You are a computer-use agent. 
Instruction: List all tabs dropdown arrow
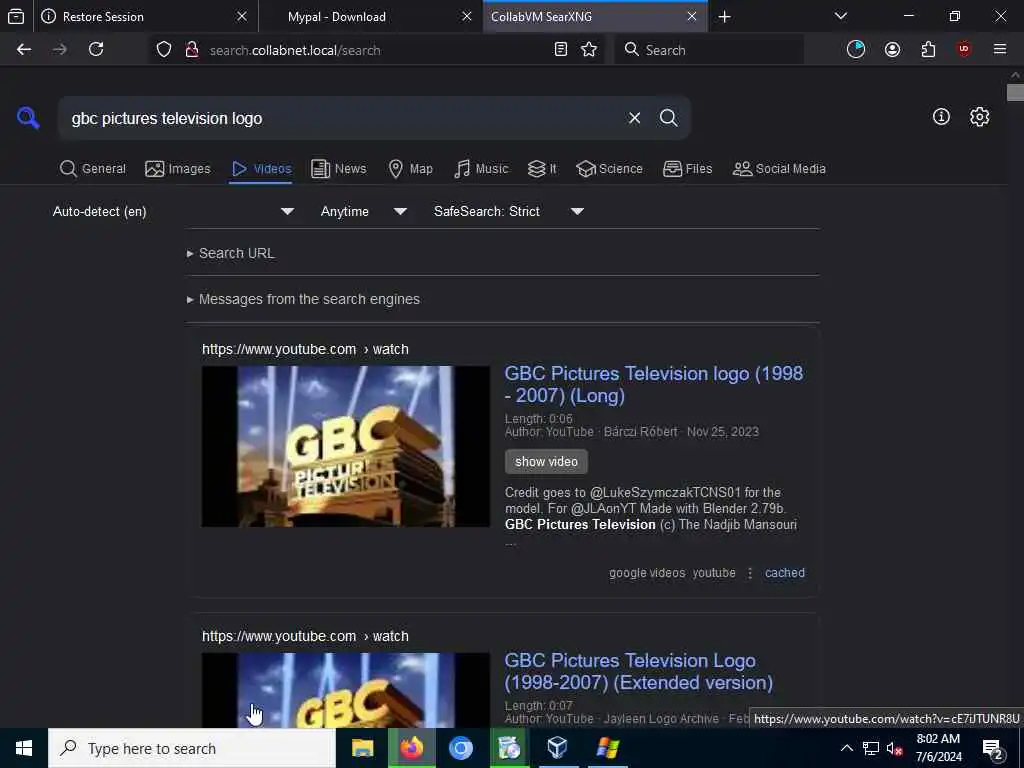(840, 16)
